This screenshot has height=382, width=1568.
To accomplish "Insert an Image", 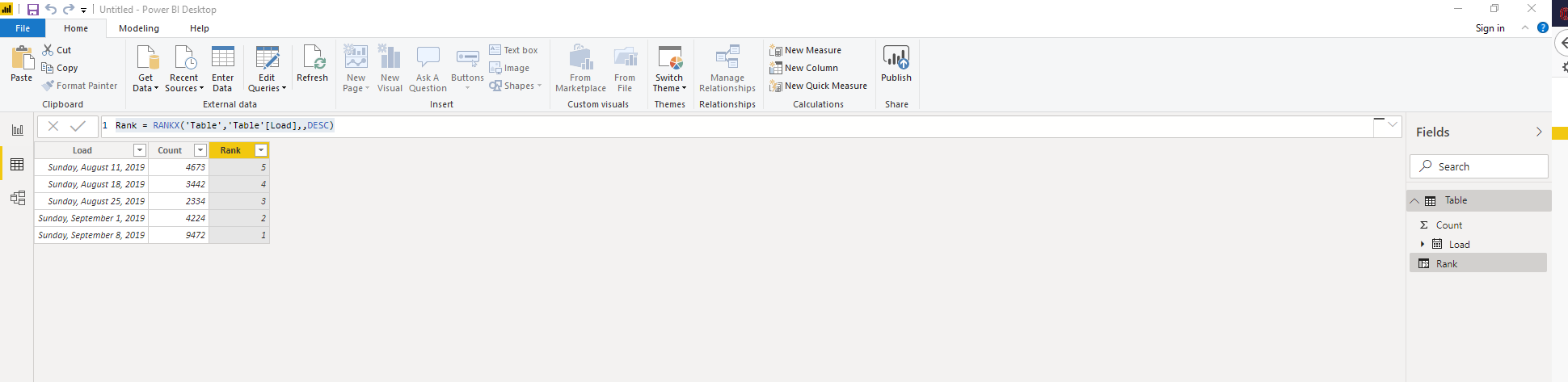I will coord(509,68).
